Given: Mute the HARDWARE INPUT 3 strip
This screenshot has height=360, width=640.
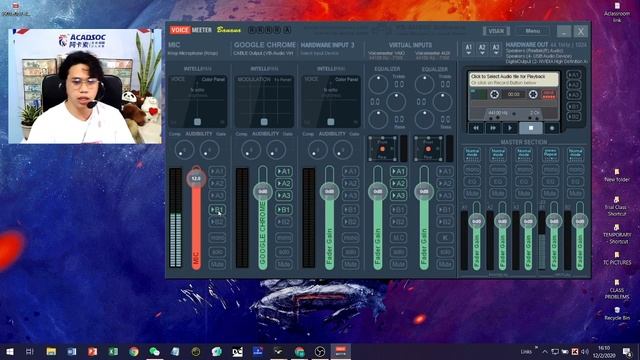Looking at the screenshot, I should point(350,264).
